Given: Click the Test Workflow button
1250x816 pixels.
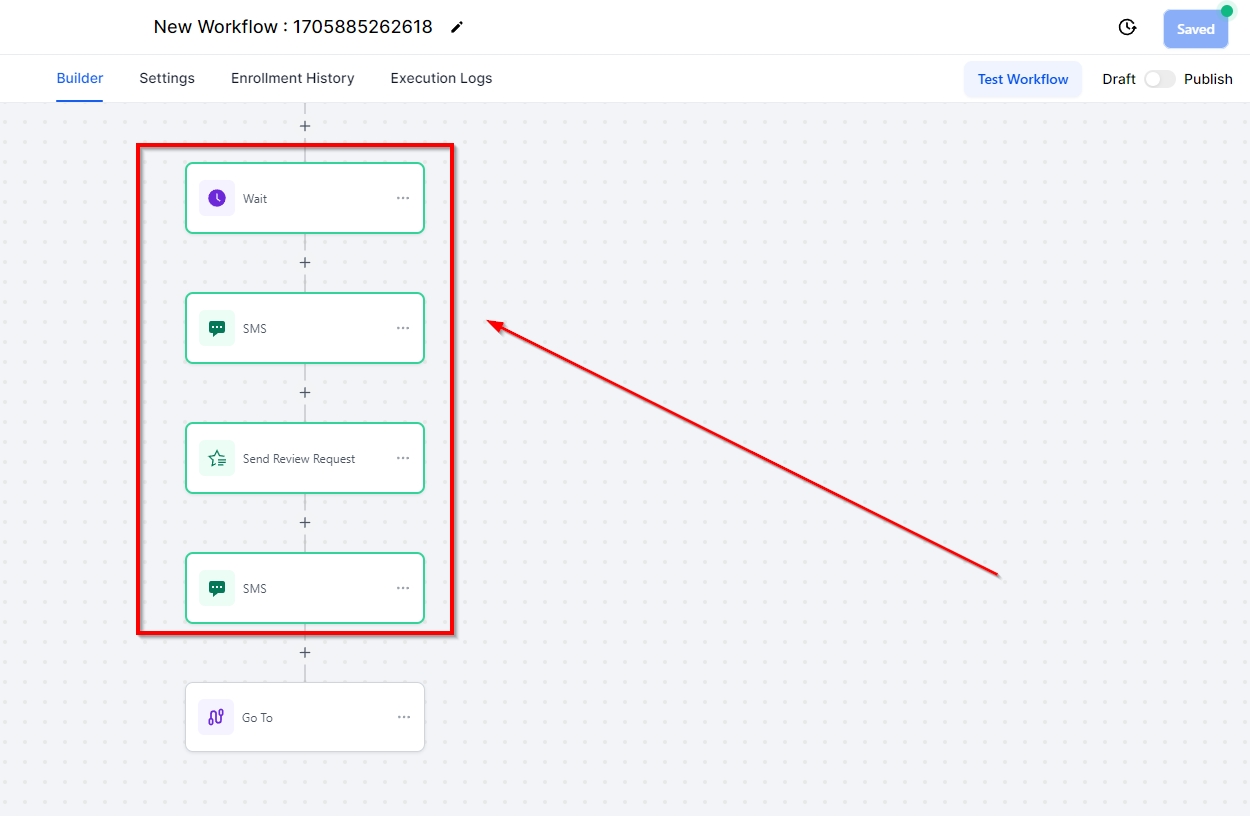Looking at the screenshot, I should coord(1022,79).
